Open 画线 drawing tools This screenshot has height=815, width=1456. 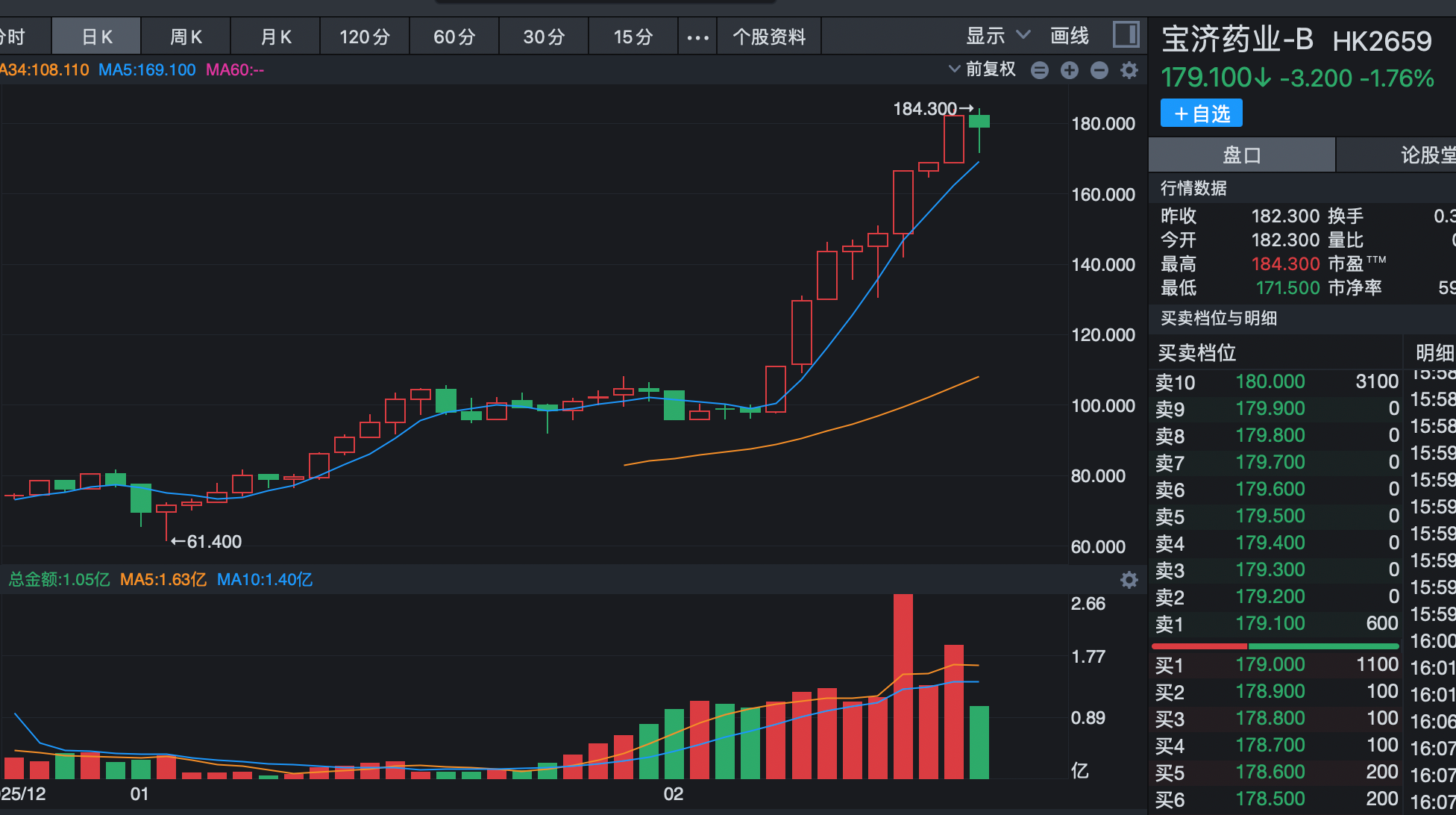click(x=1069, y=36)
